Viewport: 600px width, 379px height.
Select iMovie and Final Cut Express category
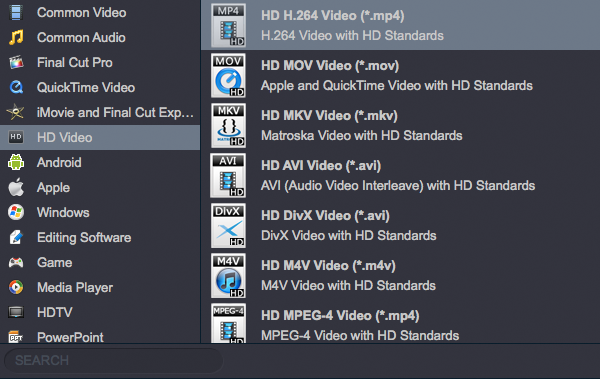tap(100, 112)
